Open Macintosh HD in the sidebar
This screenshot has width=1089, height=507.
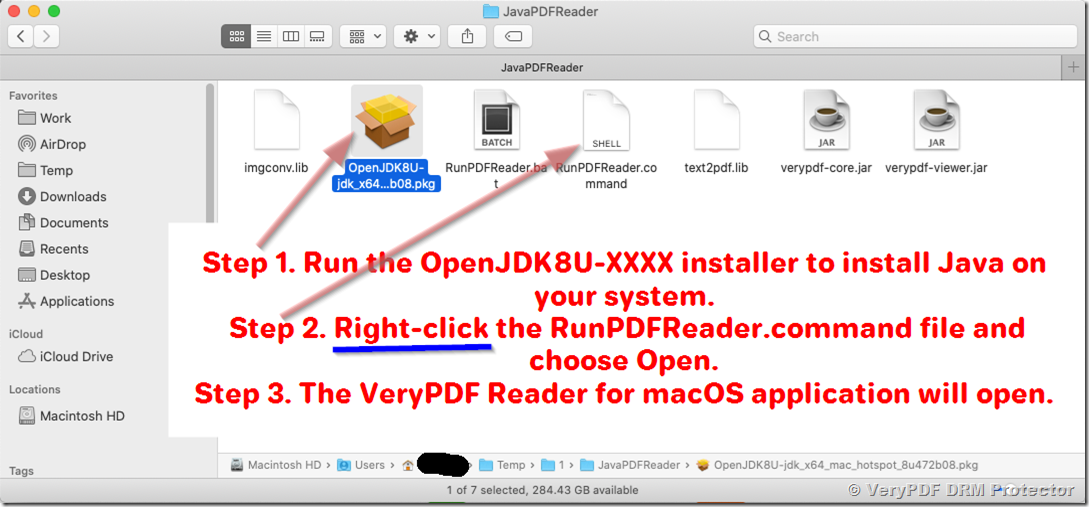click(82, 416)
